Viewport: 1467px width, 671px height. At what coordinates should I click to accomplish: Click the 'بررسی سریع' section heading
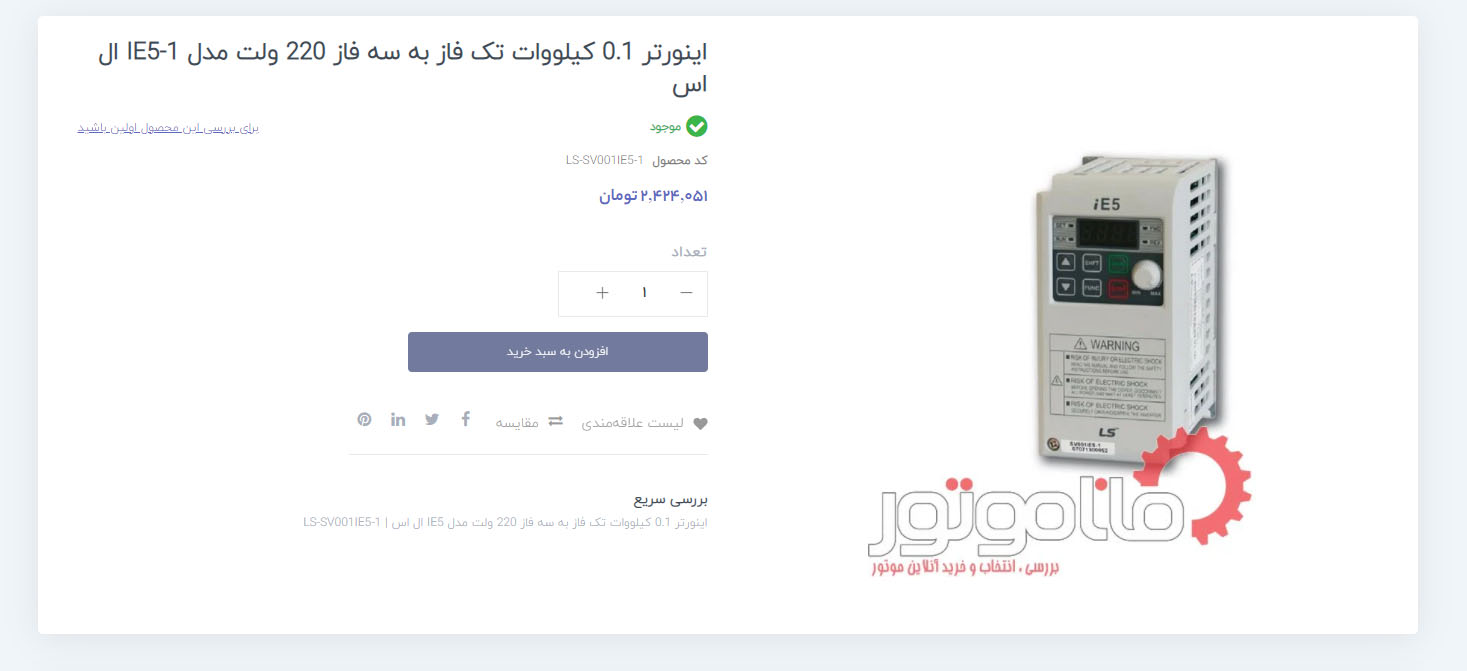pyautogui.click(x=671, y=499)
